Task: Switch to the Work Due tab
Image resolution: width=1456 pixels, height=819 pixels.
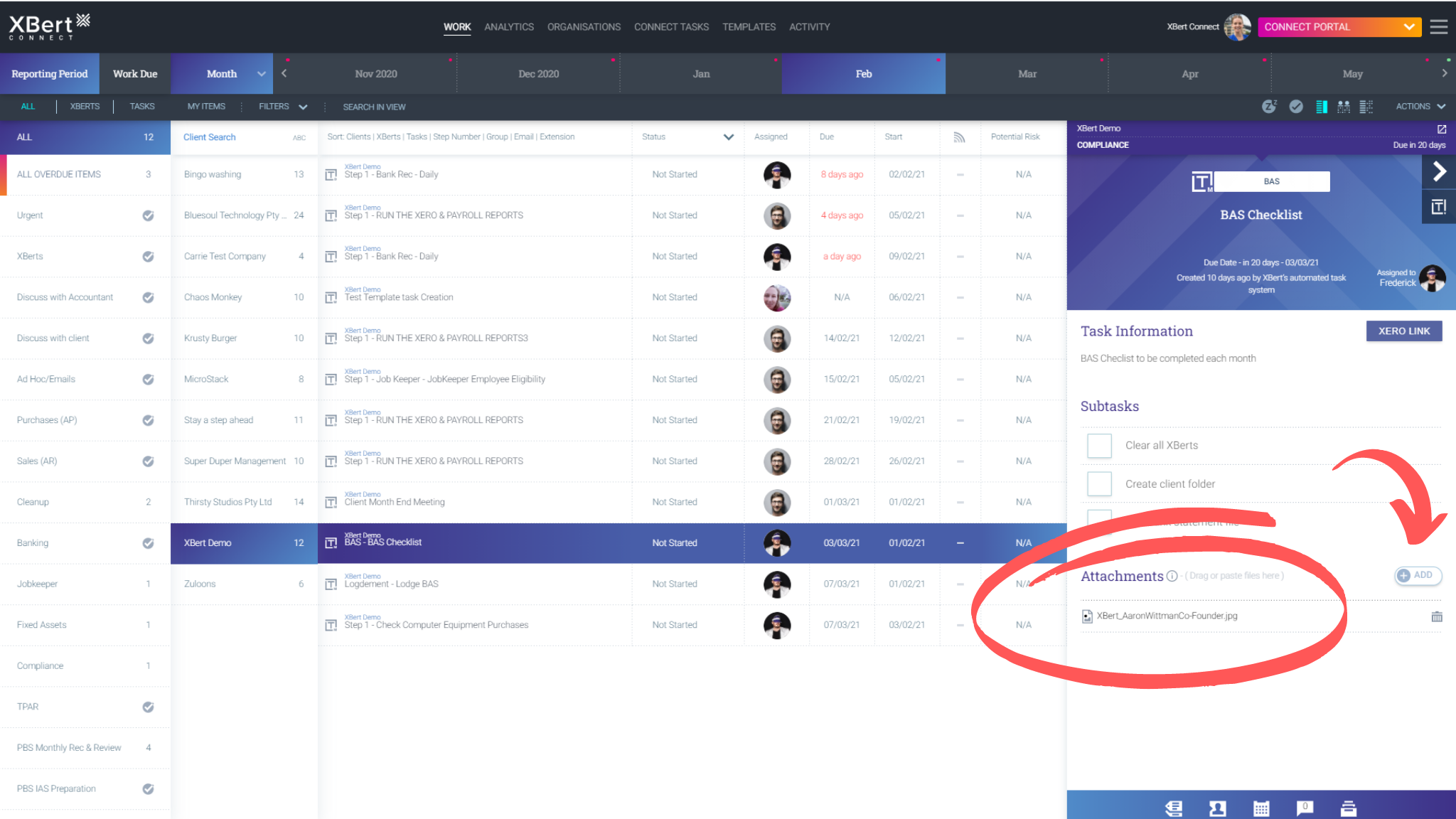Action: [x=135, y=74]
